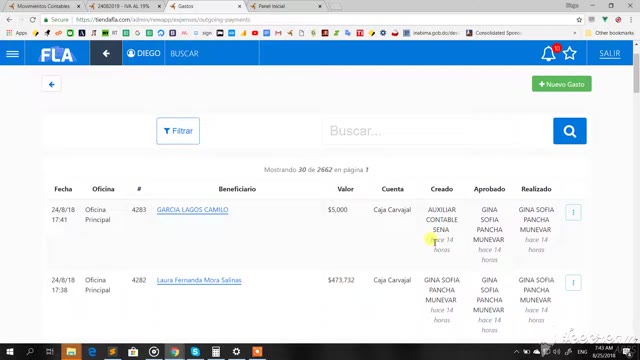640x360 pixels.
Task: Open the Gmail bookmark icon
Action: [x=278, y=33]
